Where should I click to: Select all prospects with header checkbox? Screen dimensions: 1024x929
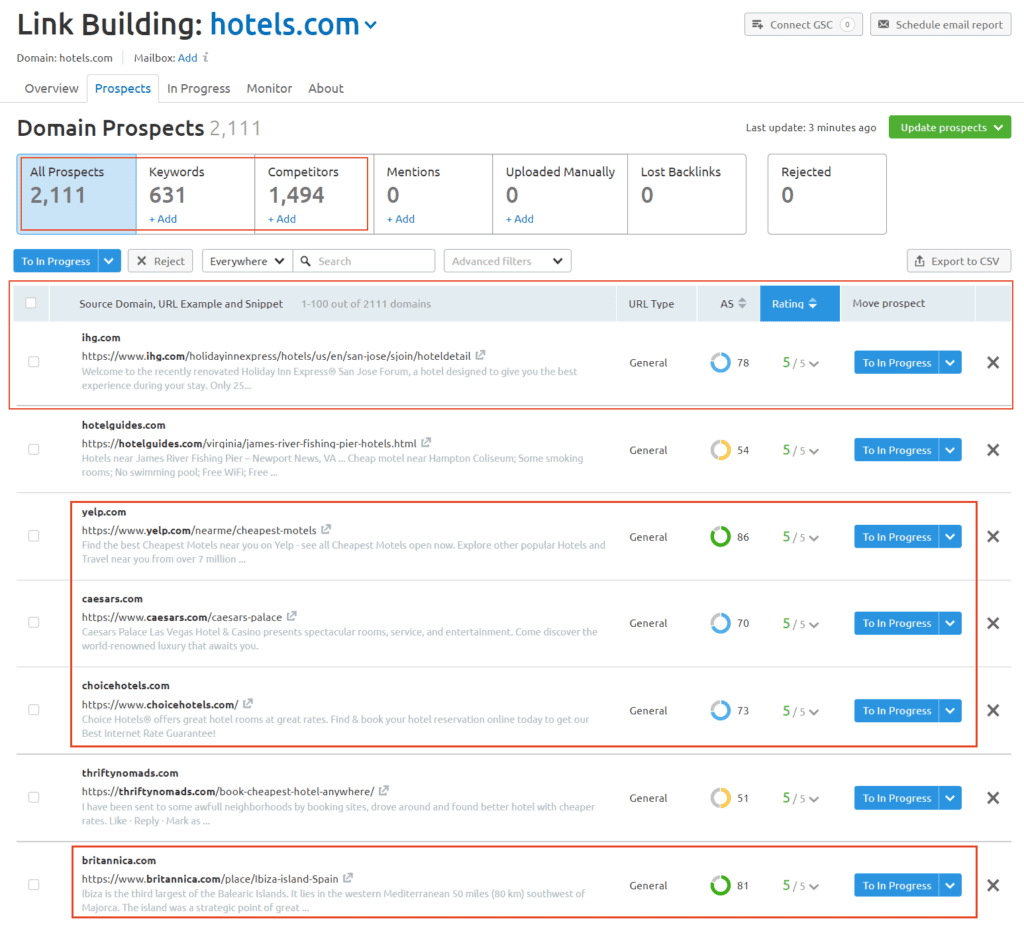click(31, 303)
